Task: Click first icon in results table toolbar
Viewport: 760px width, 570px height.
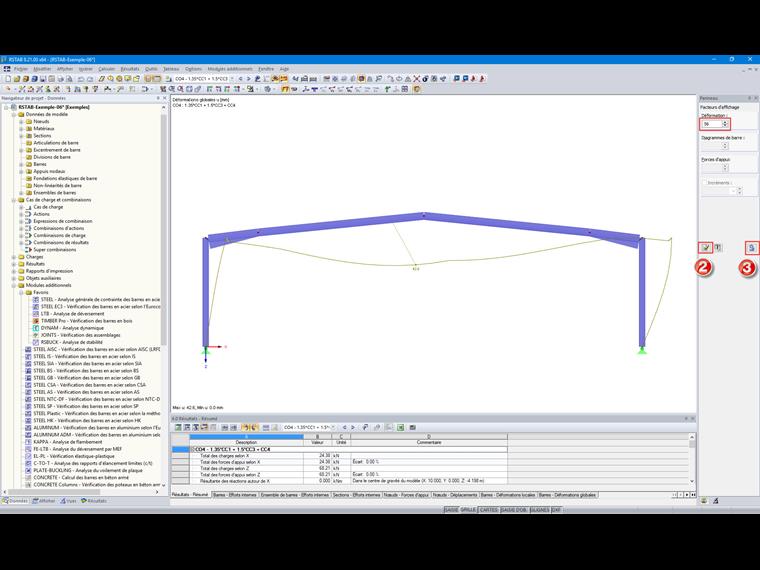Action: coord(178,428)
